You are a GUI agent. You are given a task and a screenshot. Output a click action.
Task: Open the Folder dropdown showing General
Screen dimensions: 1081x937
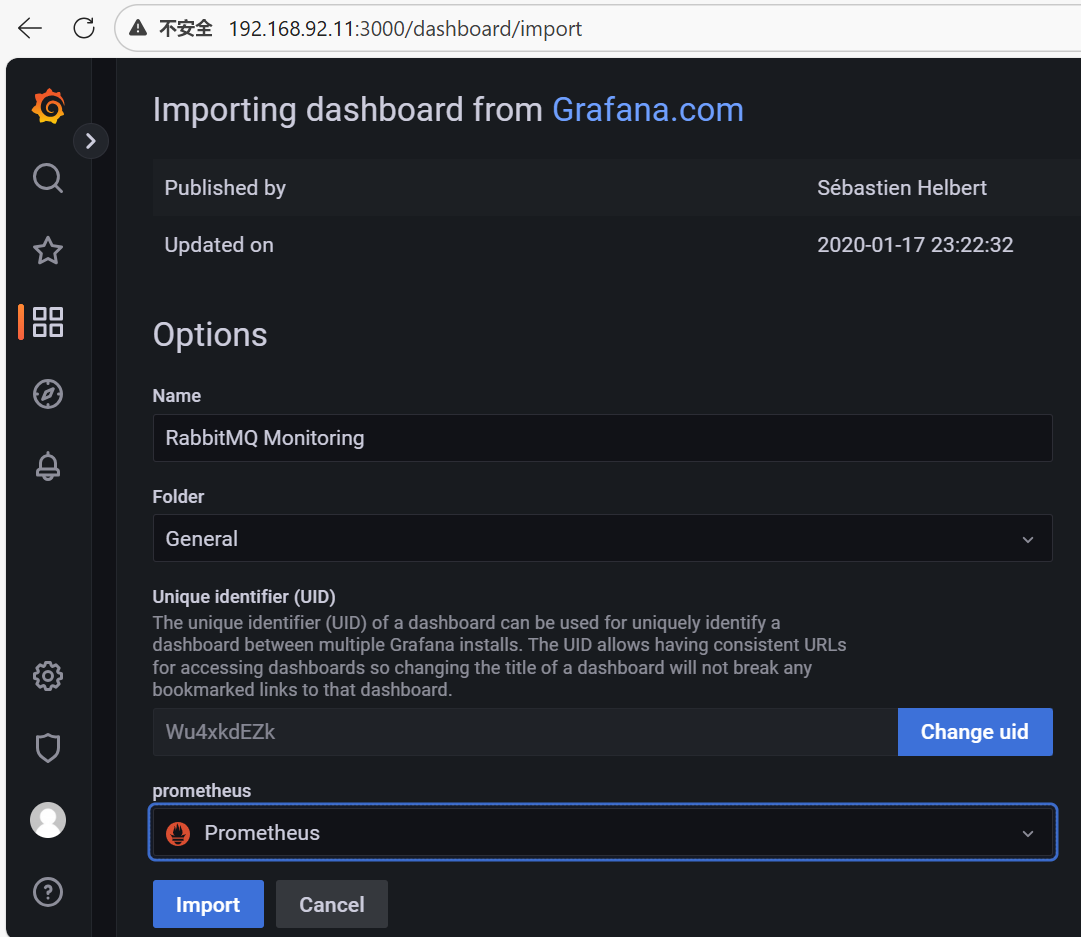602,538
